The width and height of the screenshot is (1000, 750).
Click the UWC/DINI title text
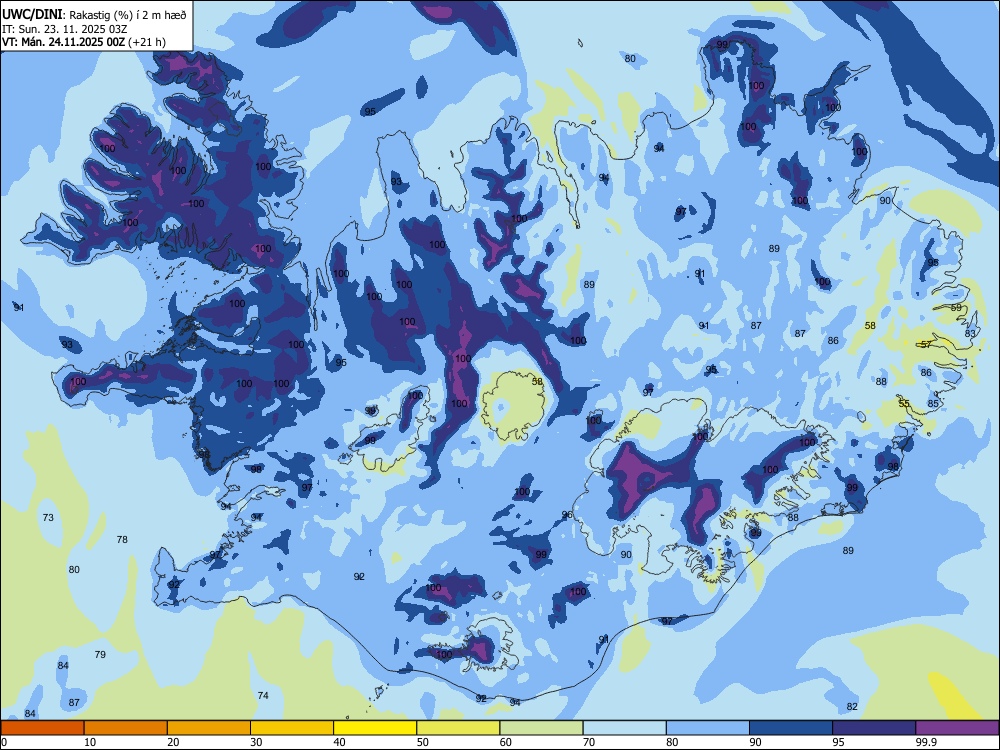[32, 15]
